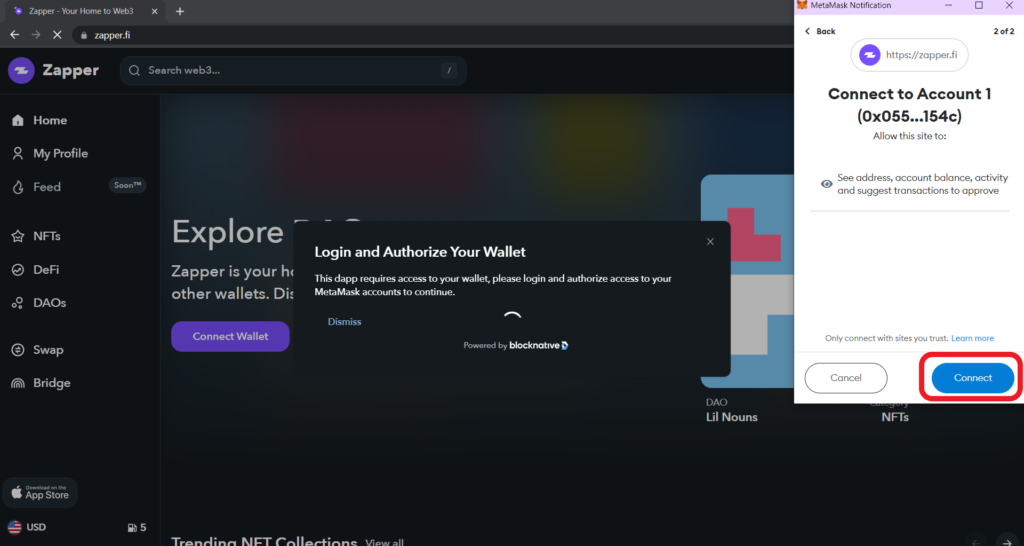Click Download on the App Store badge
This screenshot has height=546, width=1024.
pos(40,492)
